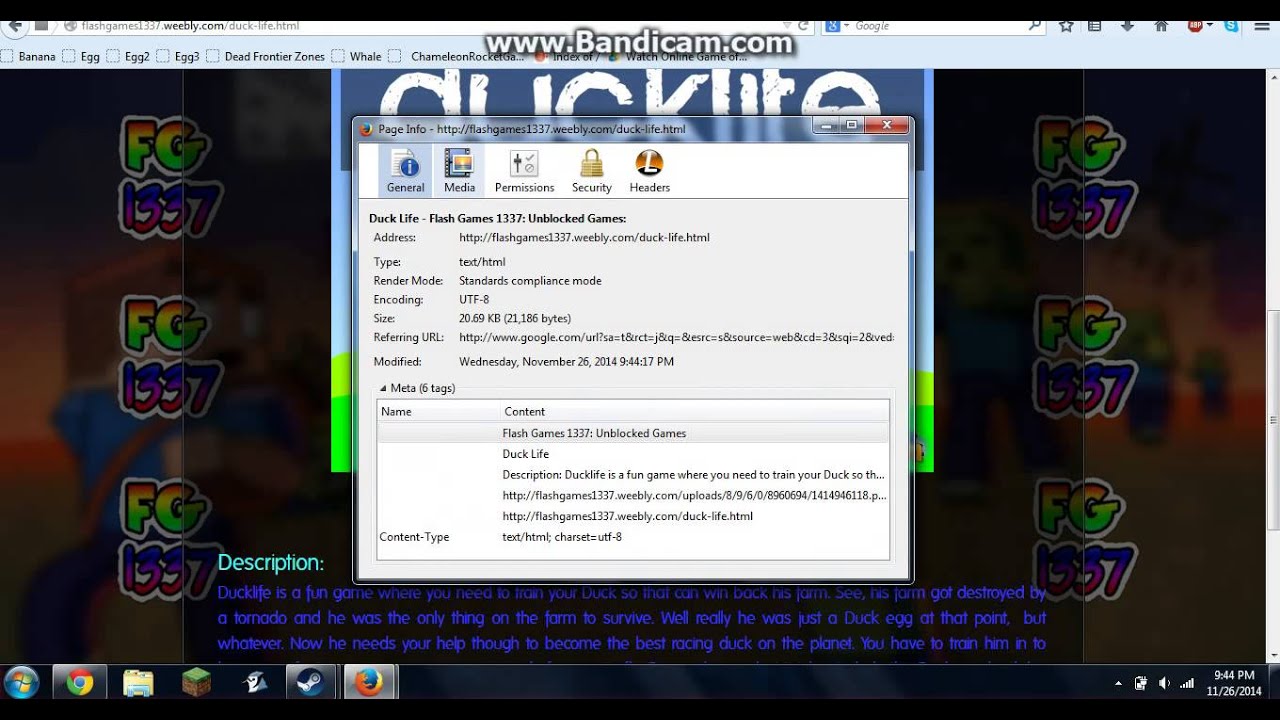Click the Encoding value UTF-8
The width and height of the screenshot is (1280, 720).
474,300
